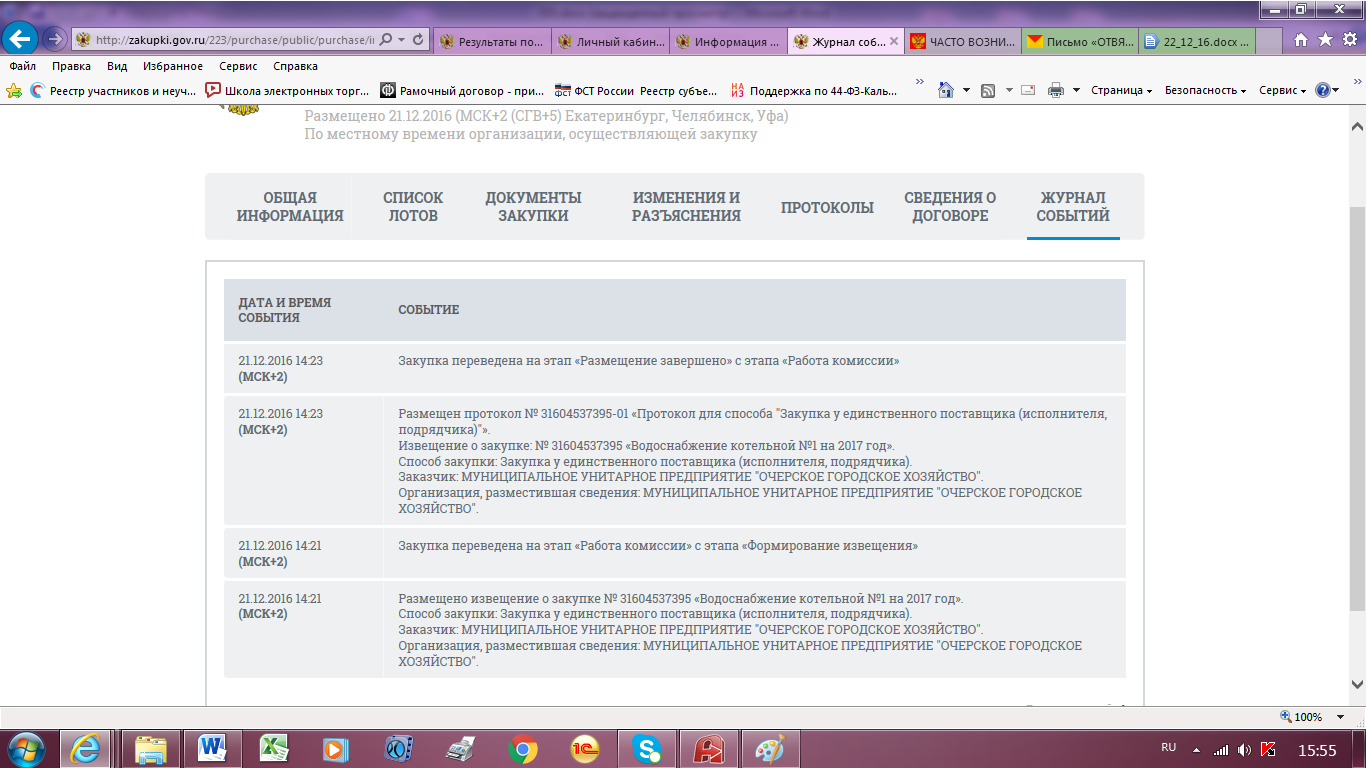Switch to the Протоколы tab
This screenshot has width=1366, height=768.
point(827,207)
